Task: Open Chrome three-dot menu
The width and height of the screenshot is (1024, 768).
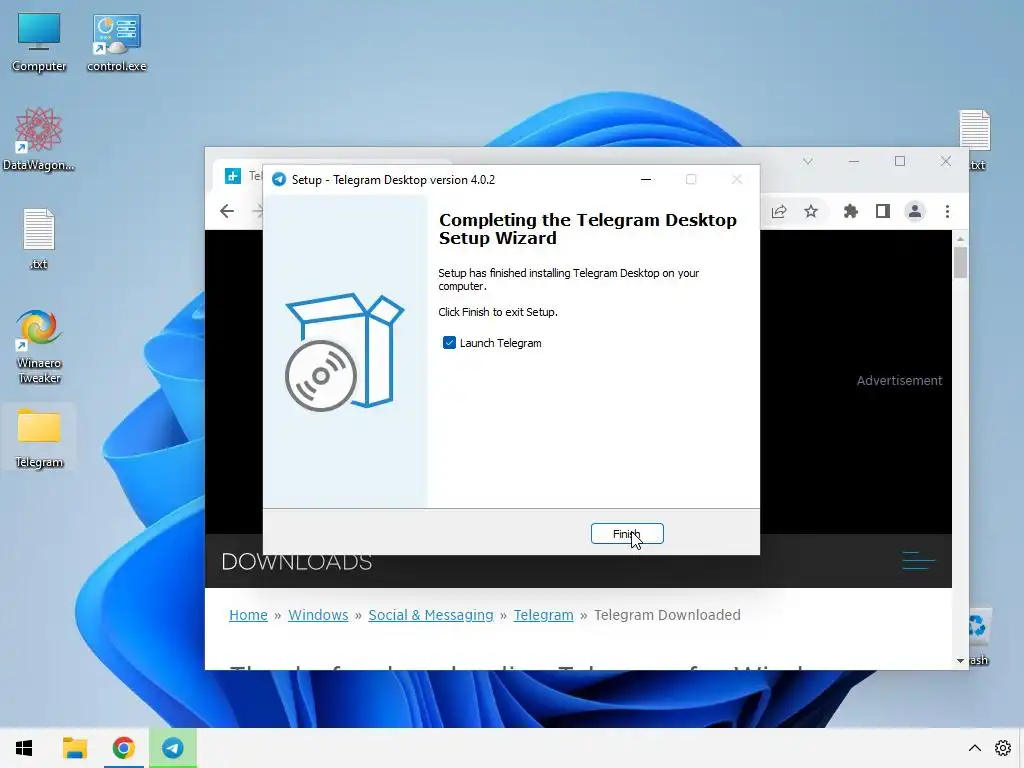Action: (x=947, y=211)
